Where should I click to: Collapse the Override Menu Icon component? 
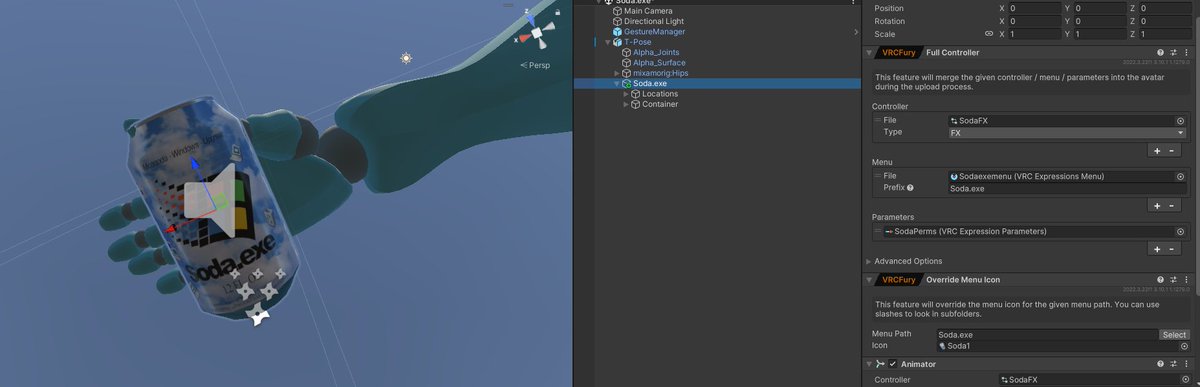(868, 279)
